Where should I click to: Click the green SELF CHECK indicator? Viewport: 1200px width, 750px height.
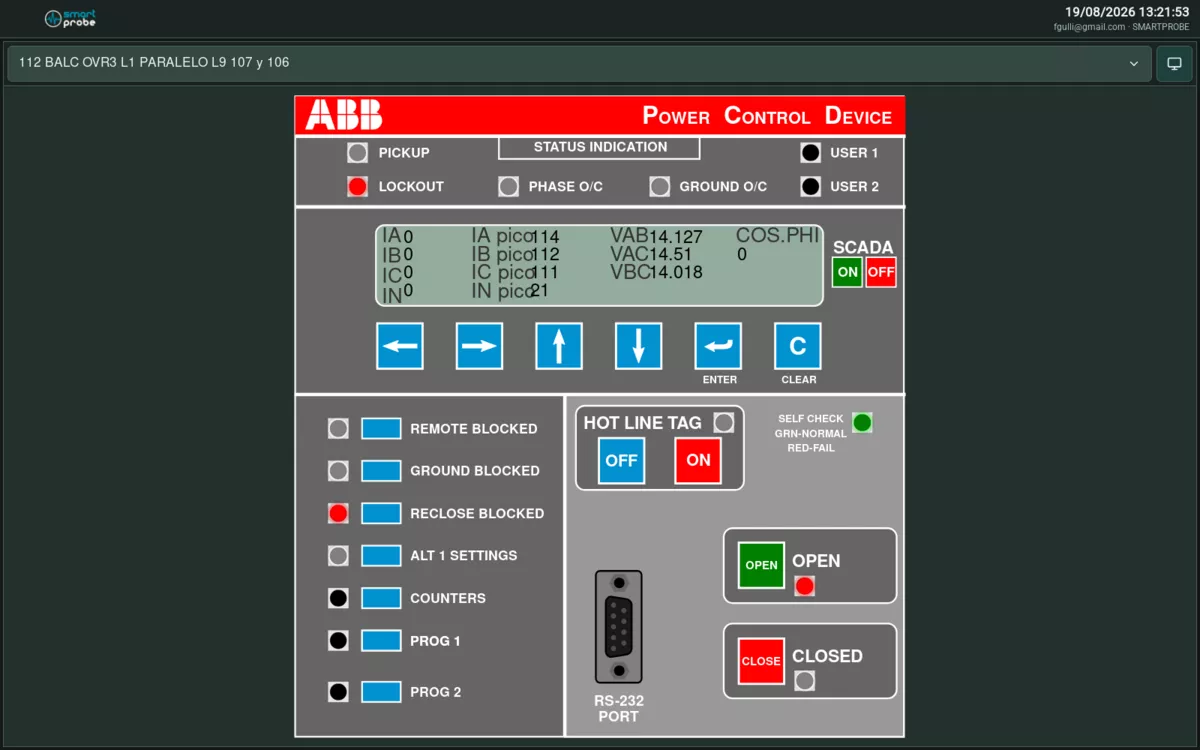tap(862, 423)
